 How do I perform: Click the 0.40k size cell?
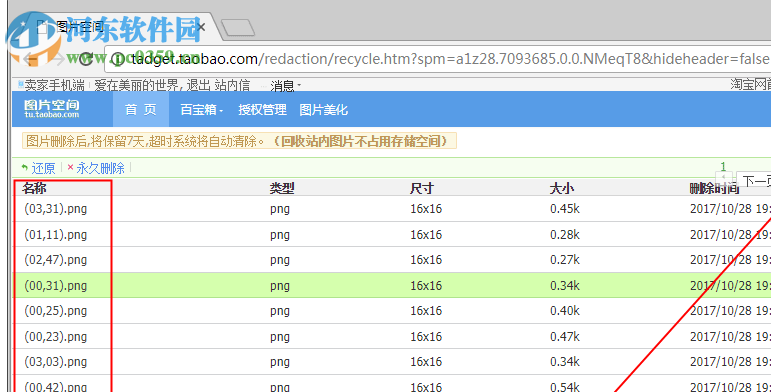(564, 311)
